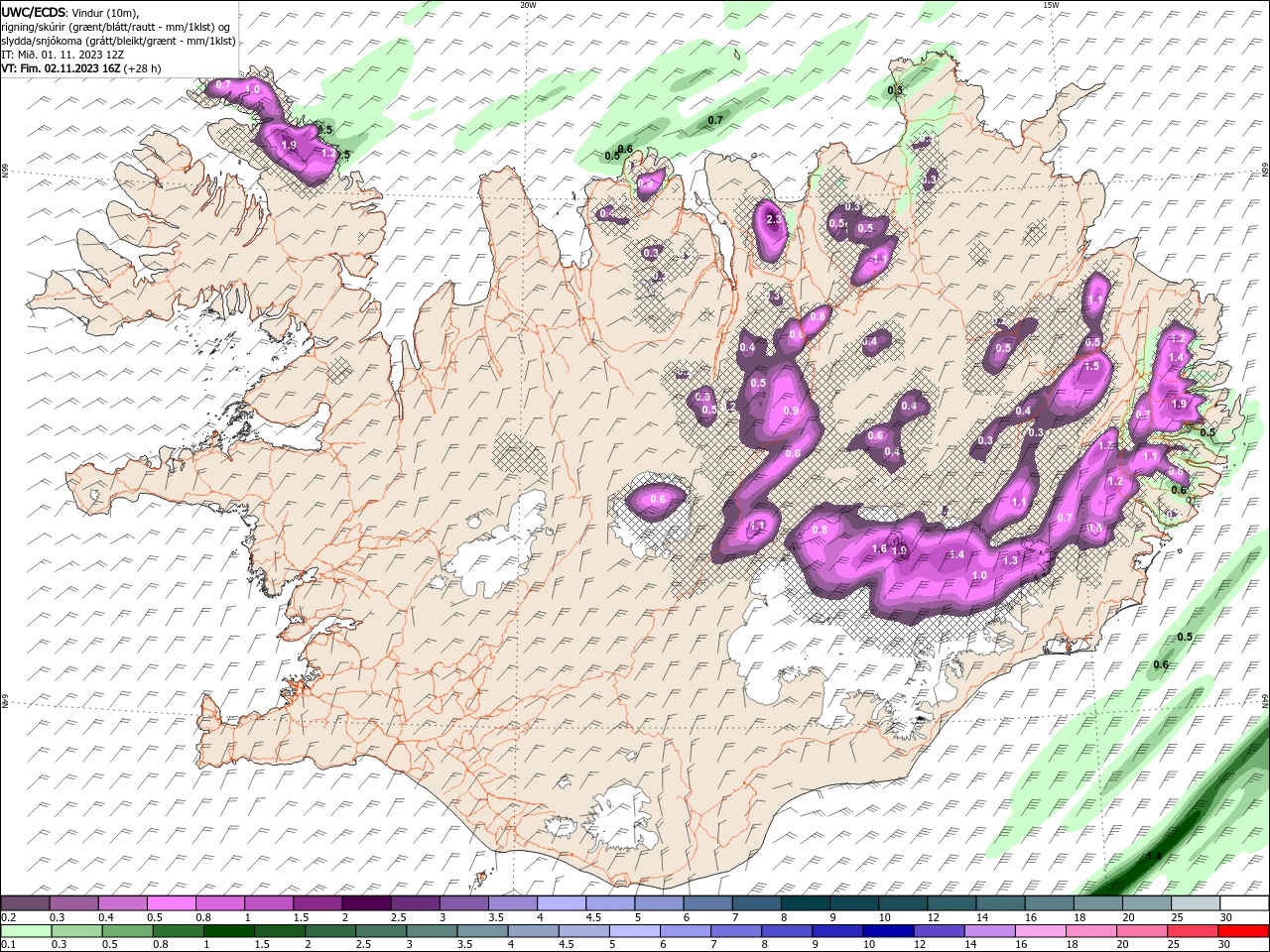Click the 1.6 snowfall value on map
Screen dimensions: 1270x952
[x=878, y=549]
